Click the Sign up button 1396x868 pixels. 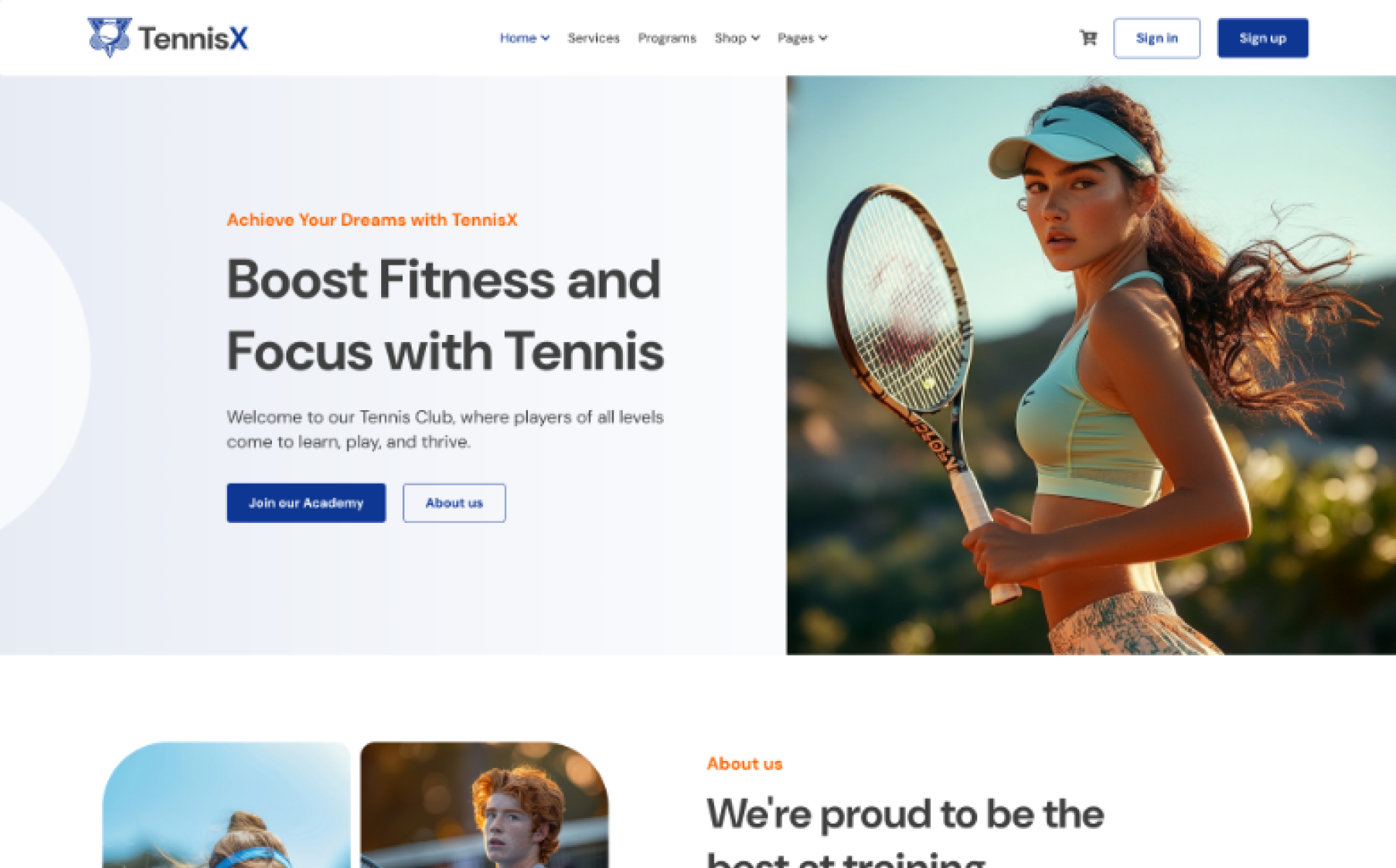pos(1262,38)
